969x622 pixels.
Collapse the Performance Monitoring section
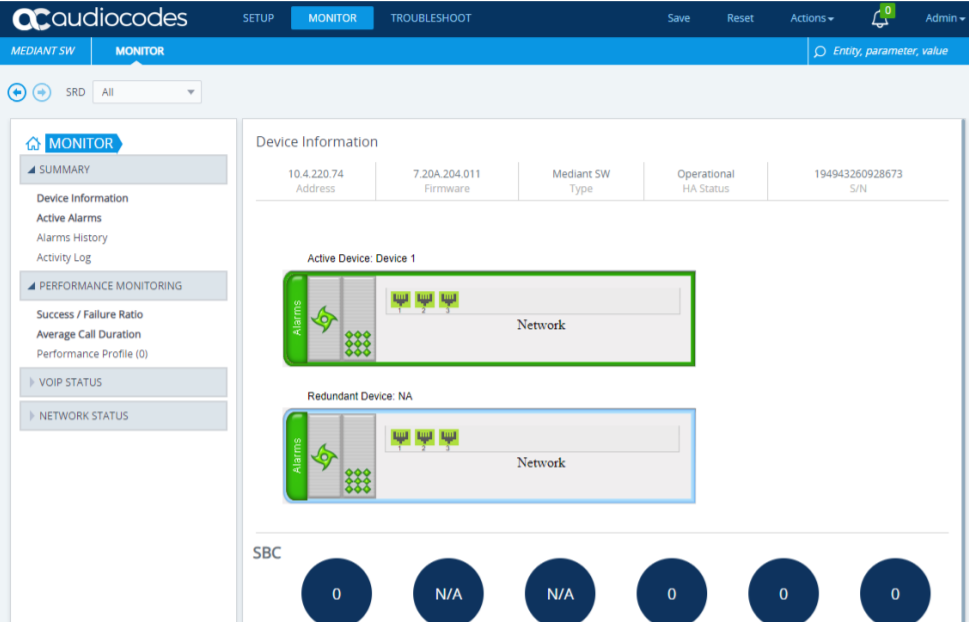(x=124, y=286)
